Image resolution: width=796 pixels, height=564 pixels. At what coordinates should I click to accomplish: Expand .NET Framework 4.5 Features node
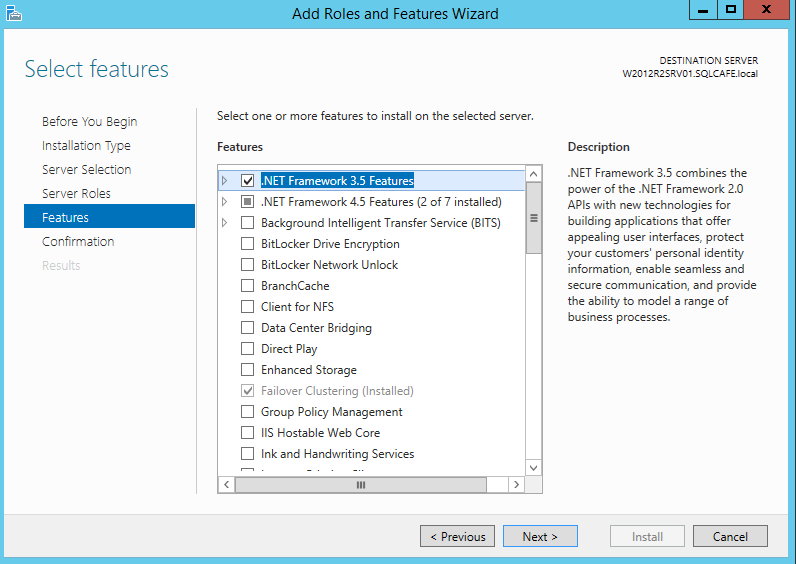[x=225, y=202]
